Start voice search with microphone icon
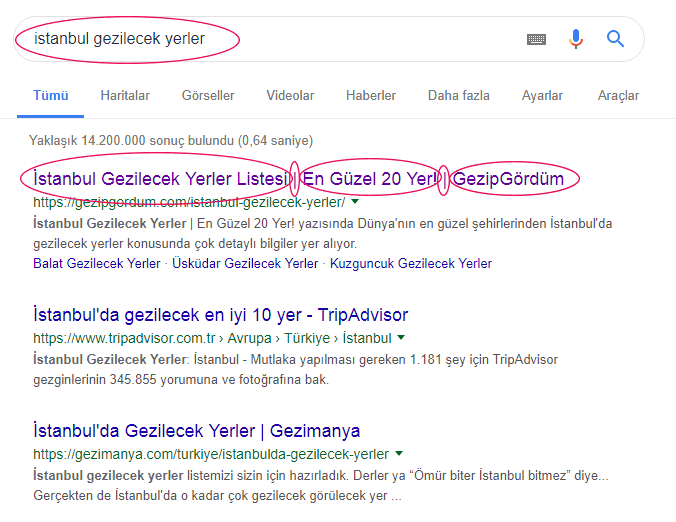The height and width of the screenshot is (522, 676). click(x=576, y=39)
